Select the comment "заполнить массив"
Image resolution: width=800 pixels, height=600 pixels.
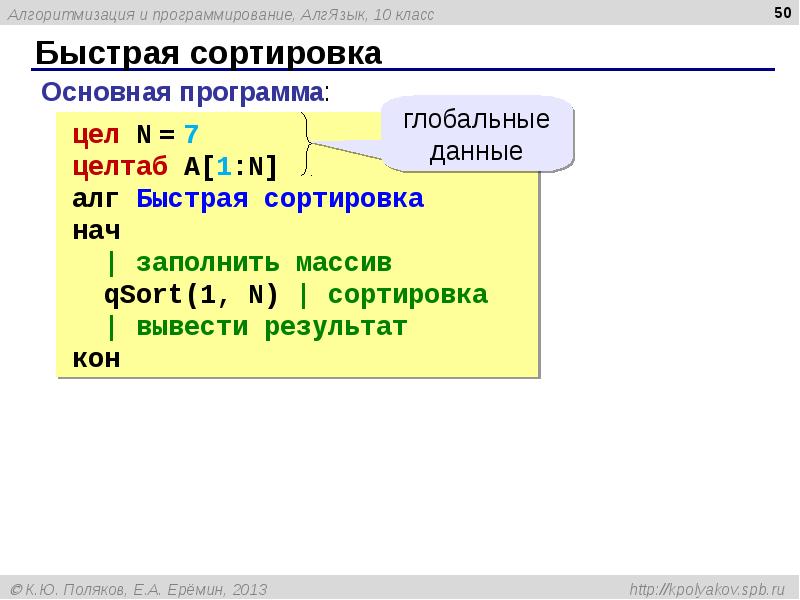point(263,263)
